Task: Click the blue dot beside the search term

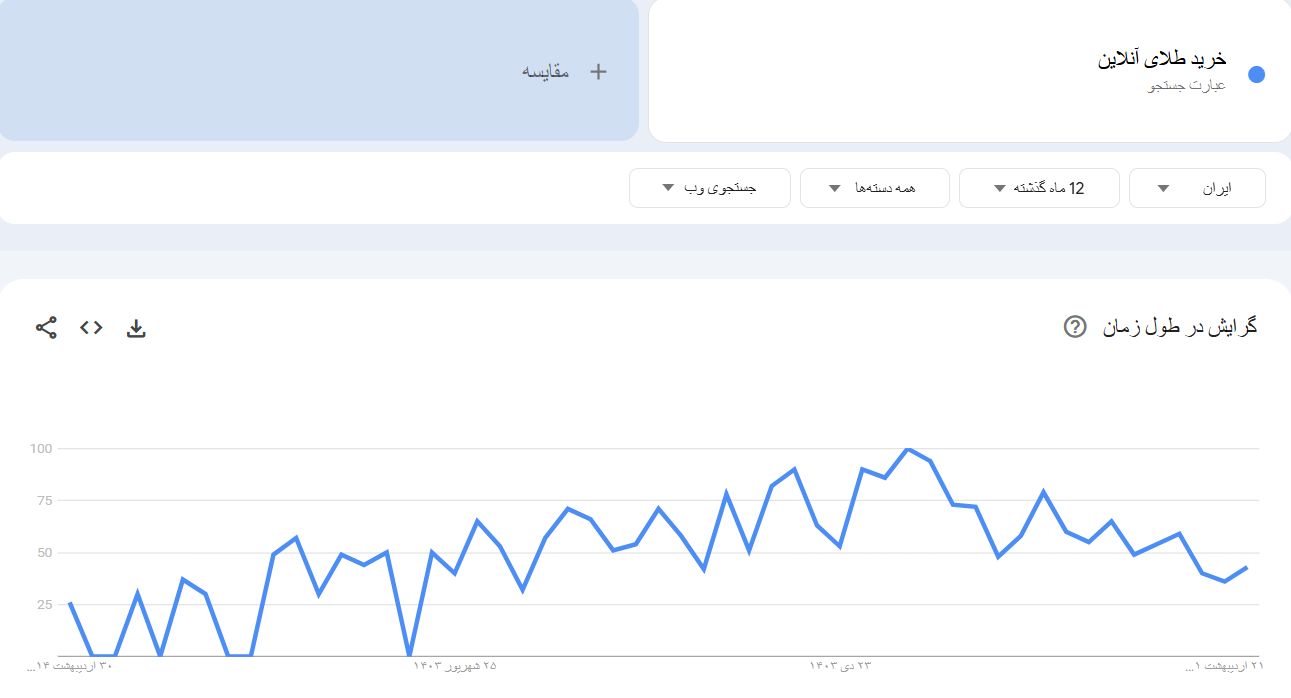Action: click(1257, 74)
